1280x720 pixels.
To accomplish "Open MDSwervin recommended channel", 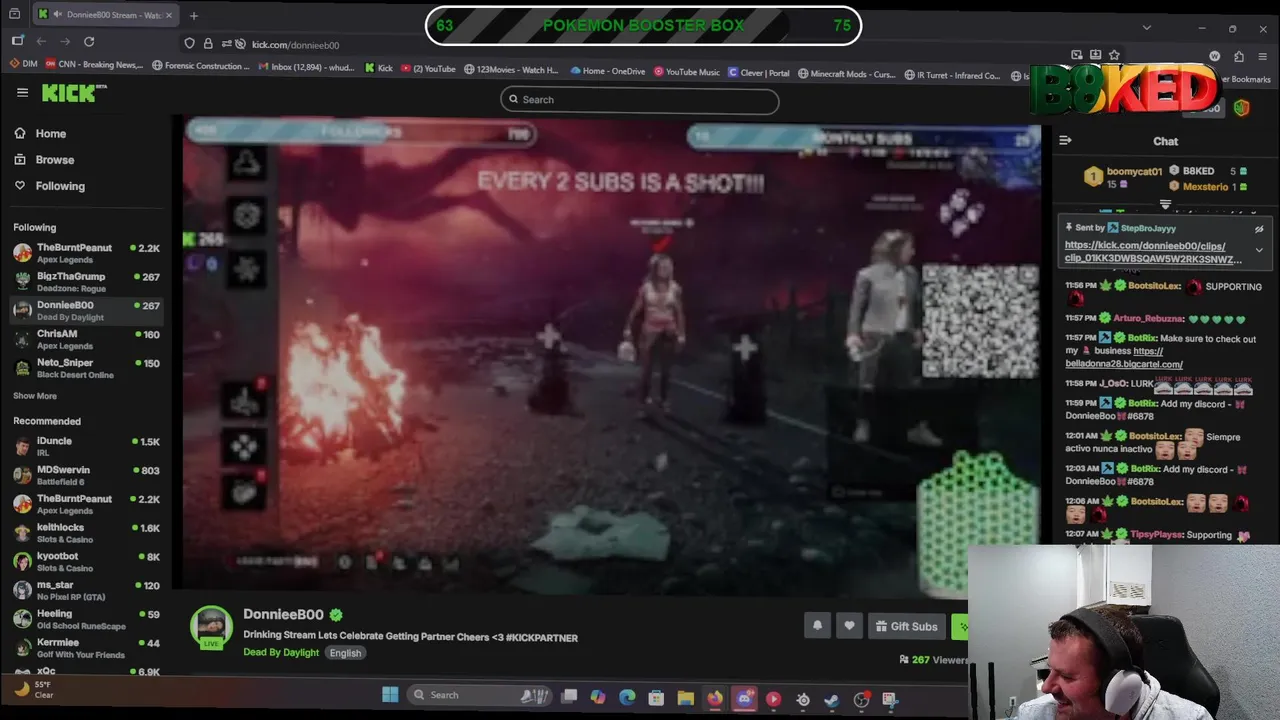I will 86,475.
